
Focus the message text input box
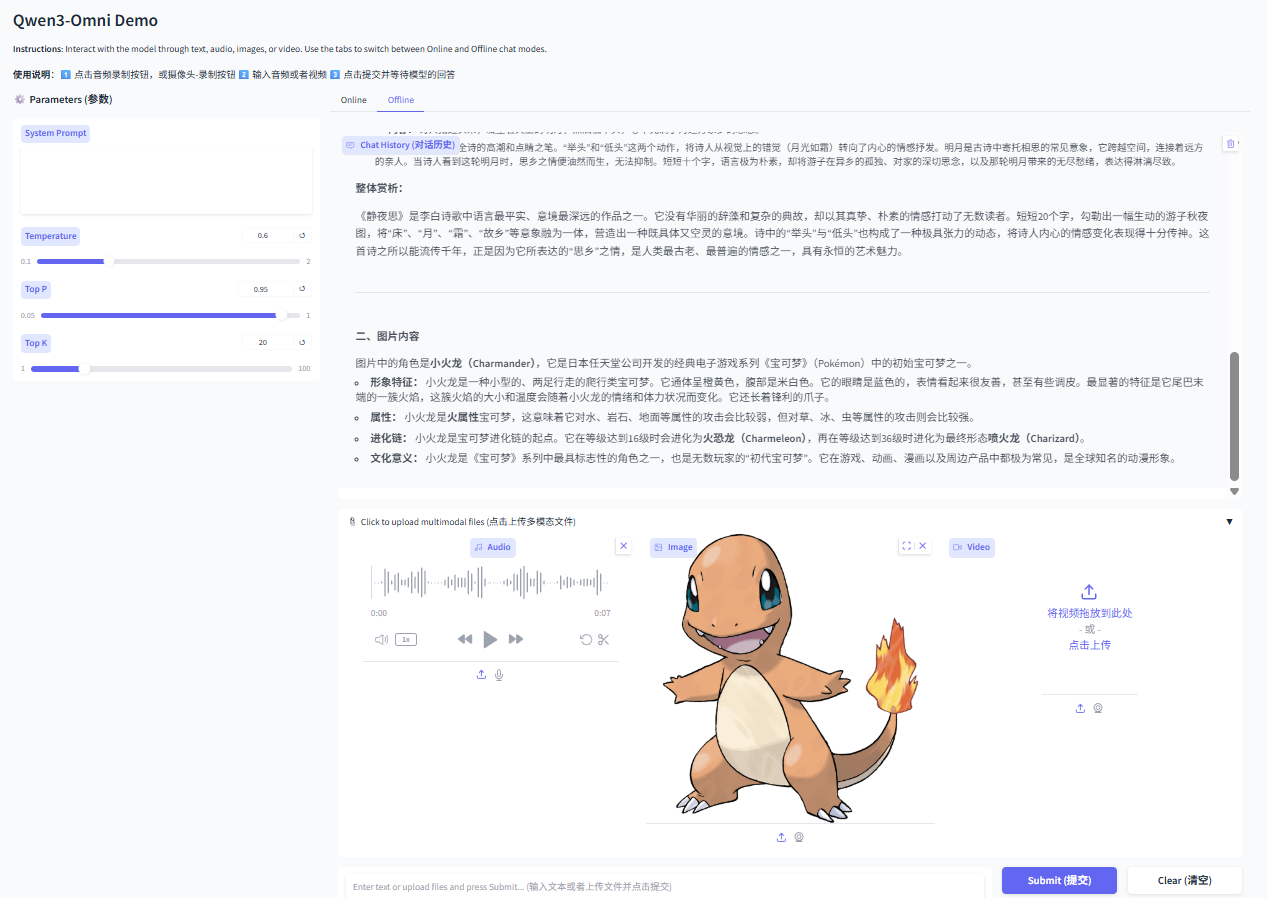point(665,886)
